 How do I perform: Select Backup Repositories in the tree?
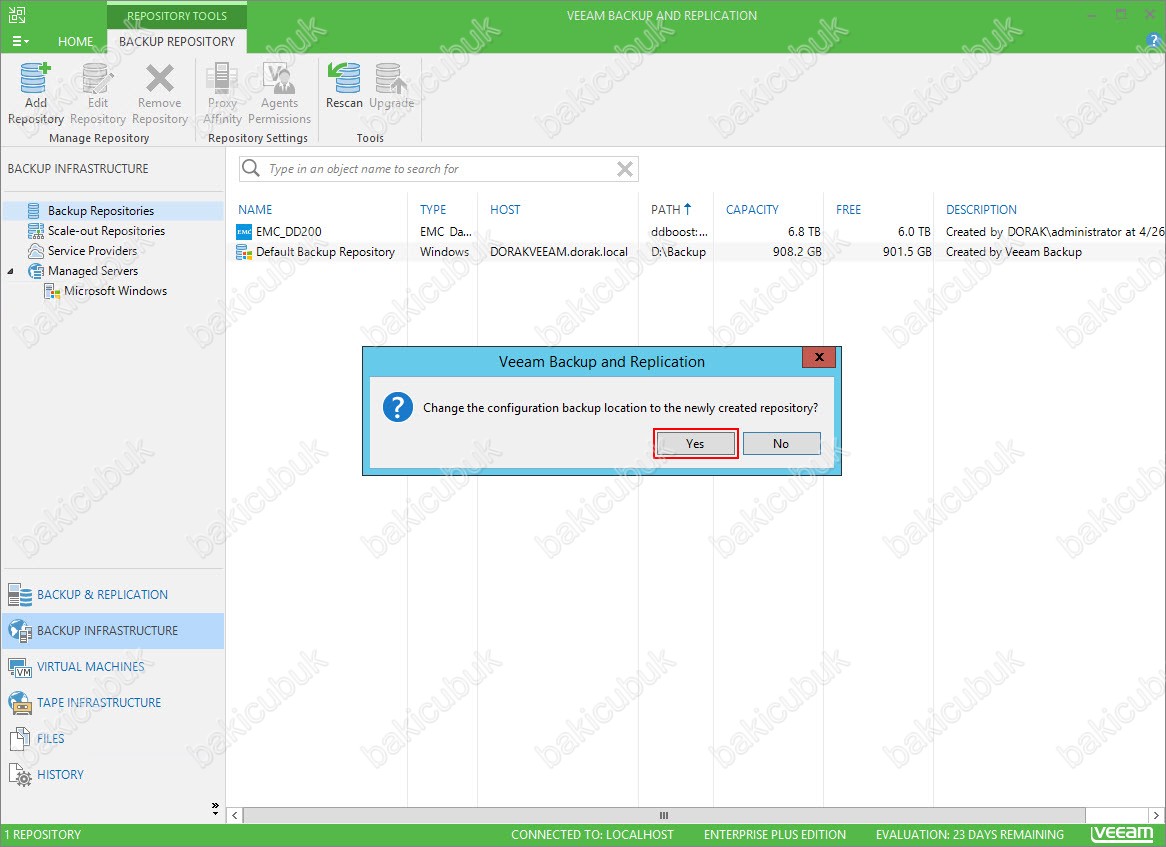coord(100,210)
